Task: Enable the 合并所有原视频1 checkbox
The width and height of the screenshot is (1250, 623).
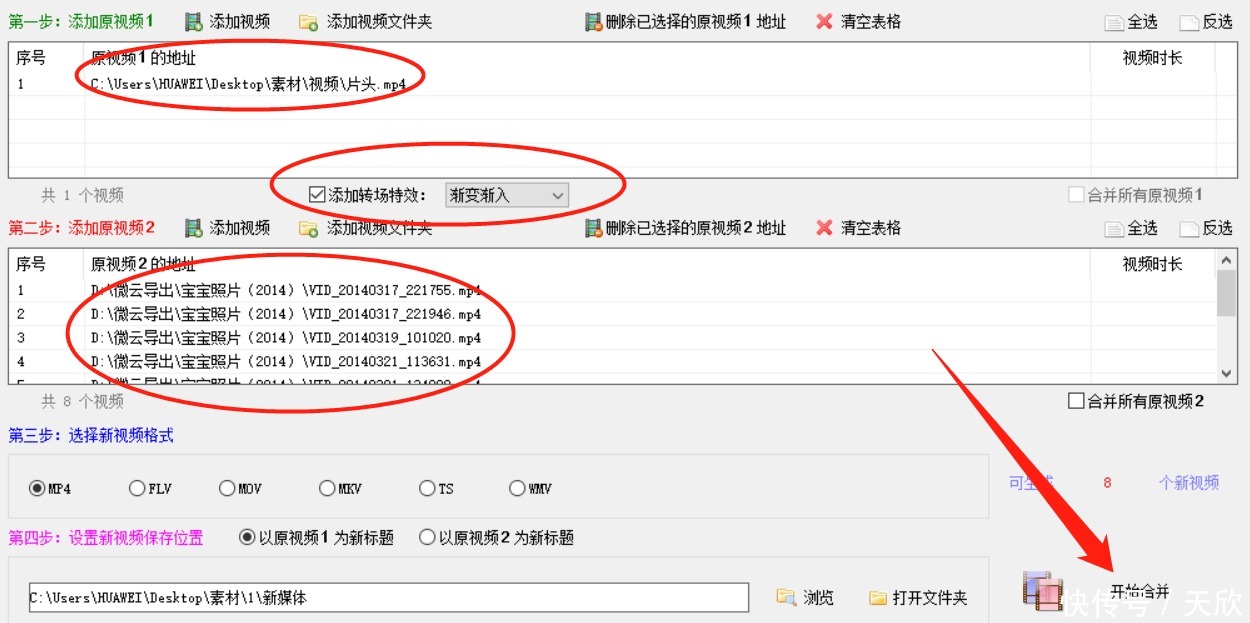Action: click(1078, 195)
